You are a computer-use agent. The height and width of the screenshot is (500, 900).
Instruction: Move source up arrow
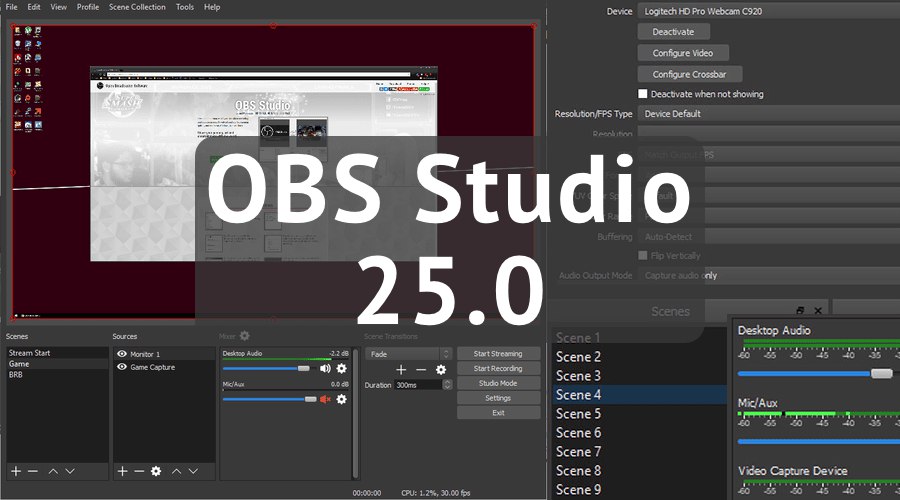pyautogui.click(x=176, y=471)
